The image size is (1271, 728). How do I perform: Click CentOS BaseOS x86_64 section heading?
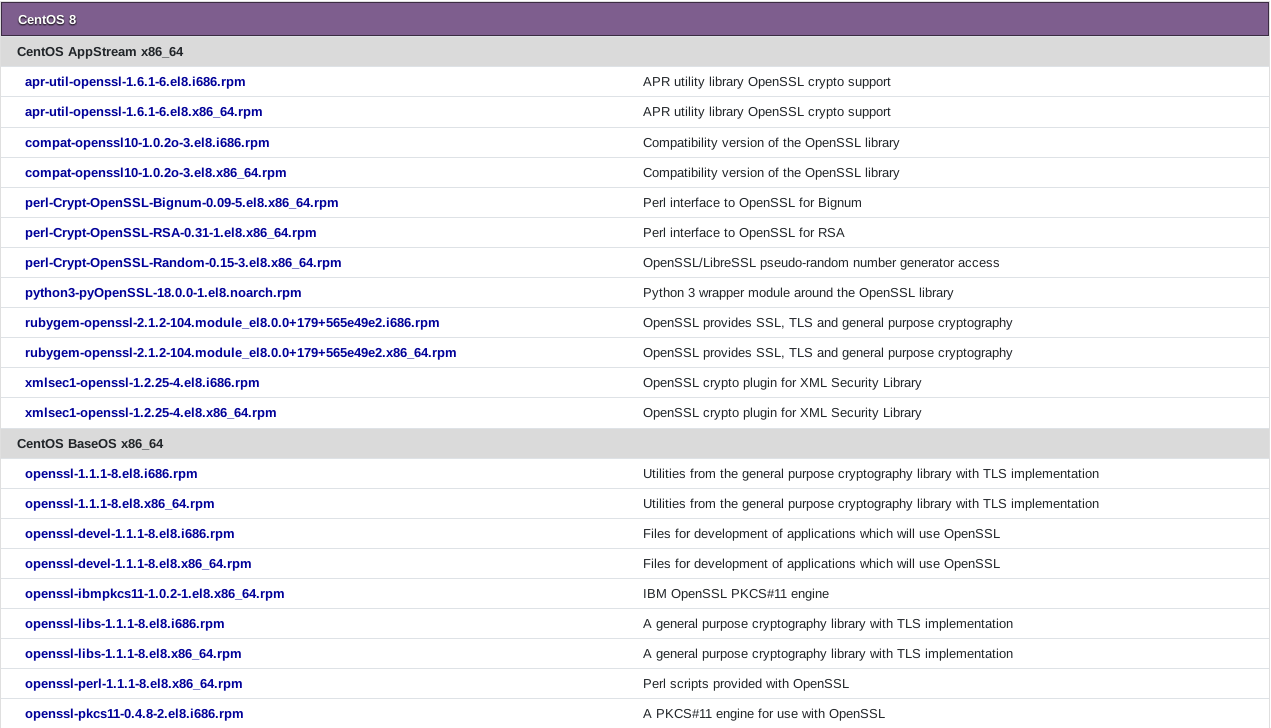[x=635, y=444]
